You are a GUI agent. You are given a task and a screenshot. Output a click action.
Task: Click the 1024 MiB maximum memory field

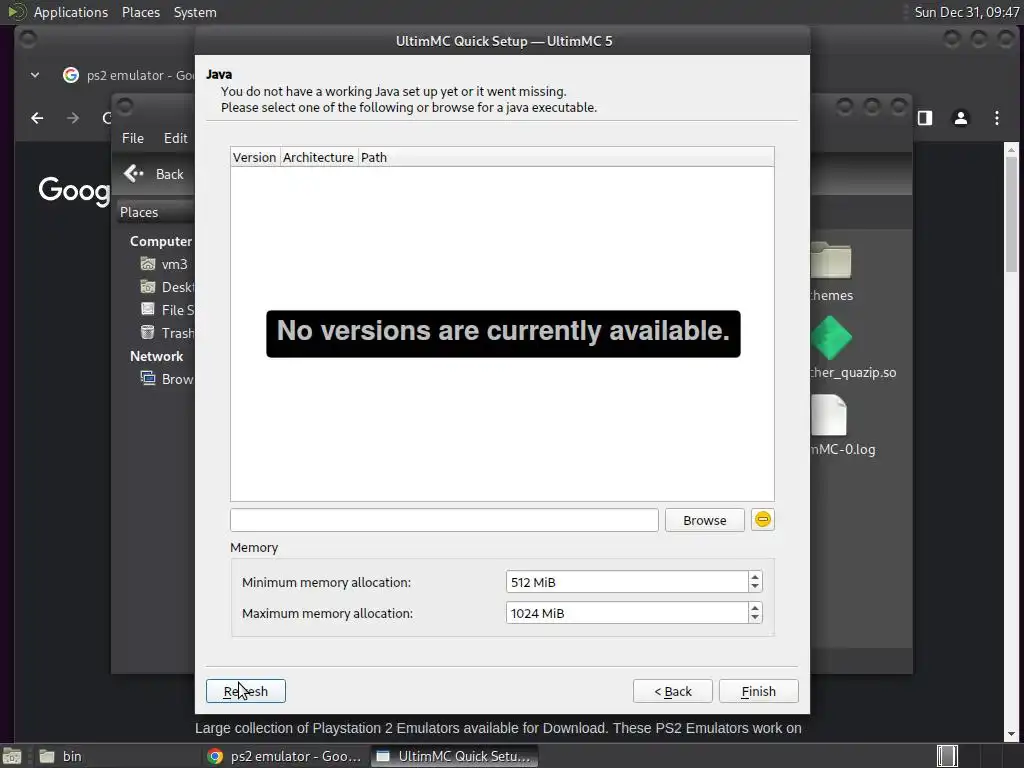pyautogui.click(x=627, y=613)
